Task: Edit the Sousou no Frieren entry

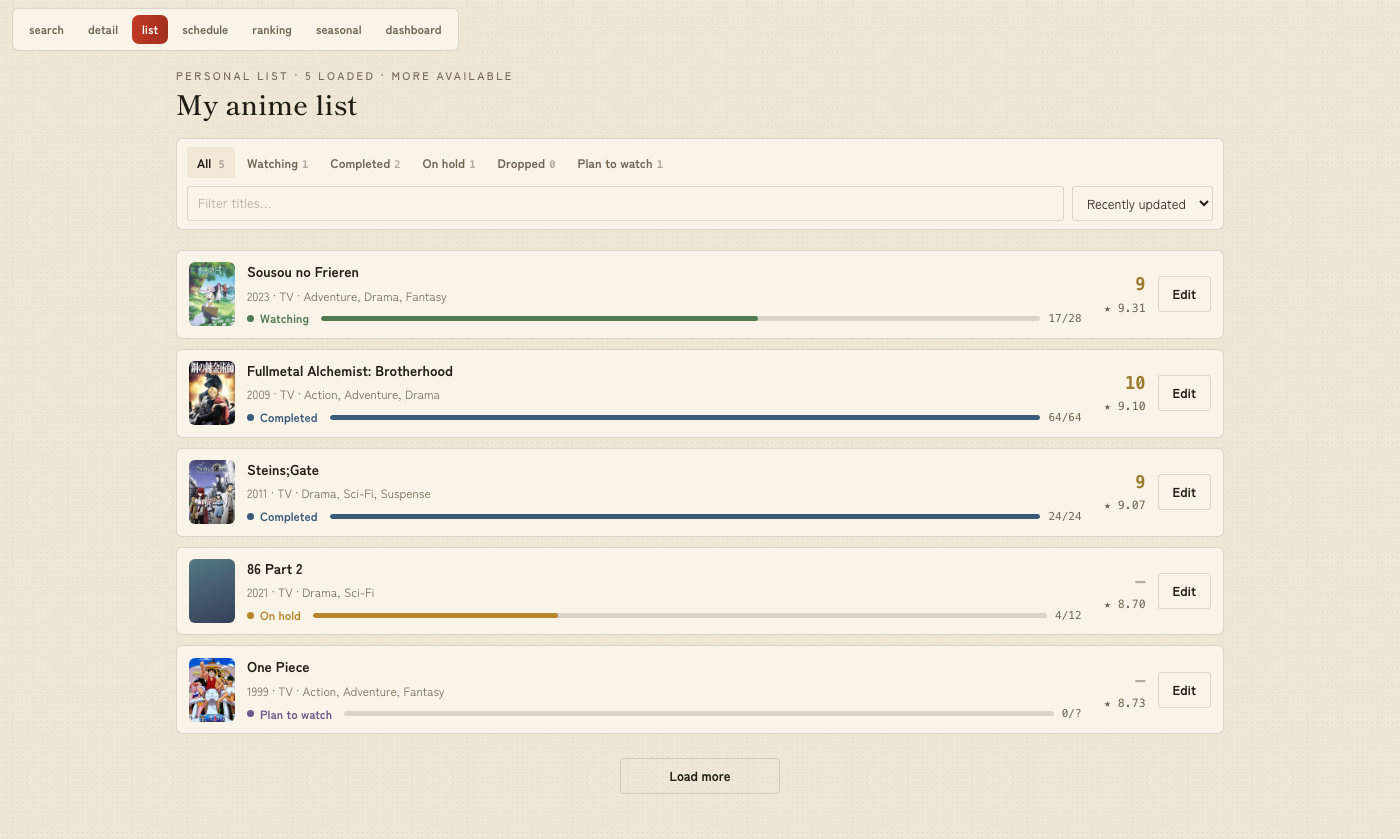Action: click(1184, 294)
